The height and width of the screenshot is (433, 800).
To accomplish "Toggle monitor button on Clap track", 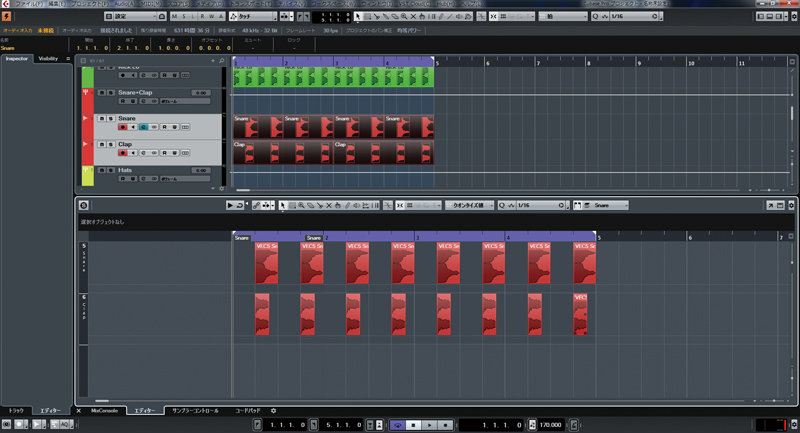I will coord(133,153).
